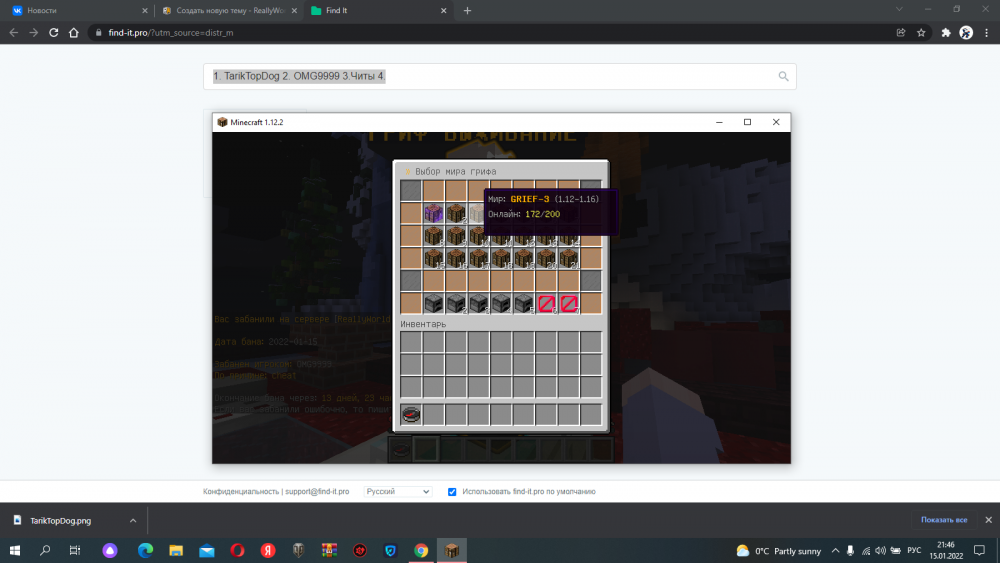Choose the crafting table numbered 19

(x=524, y=258)
